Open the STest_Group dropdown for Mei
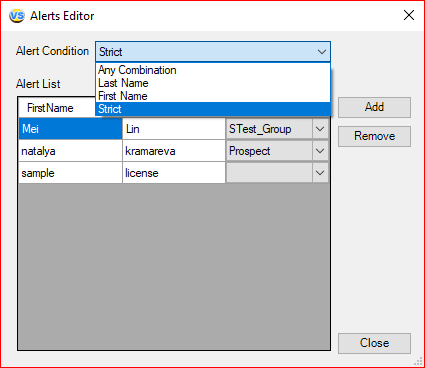 [320, 129]
